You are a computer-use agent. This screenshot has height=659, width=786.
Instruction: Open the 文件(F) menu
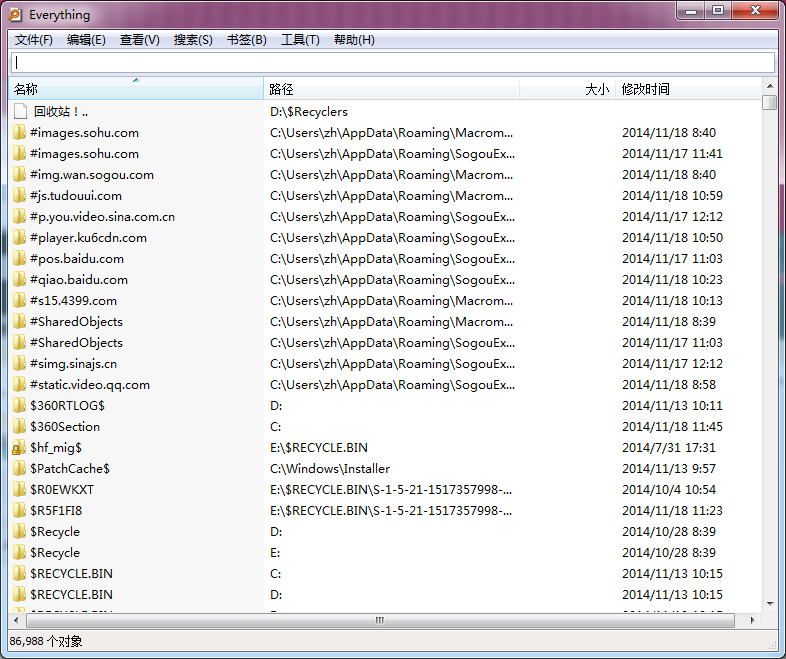click(34, 40)
